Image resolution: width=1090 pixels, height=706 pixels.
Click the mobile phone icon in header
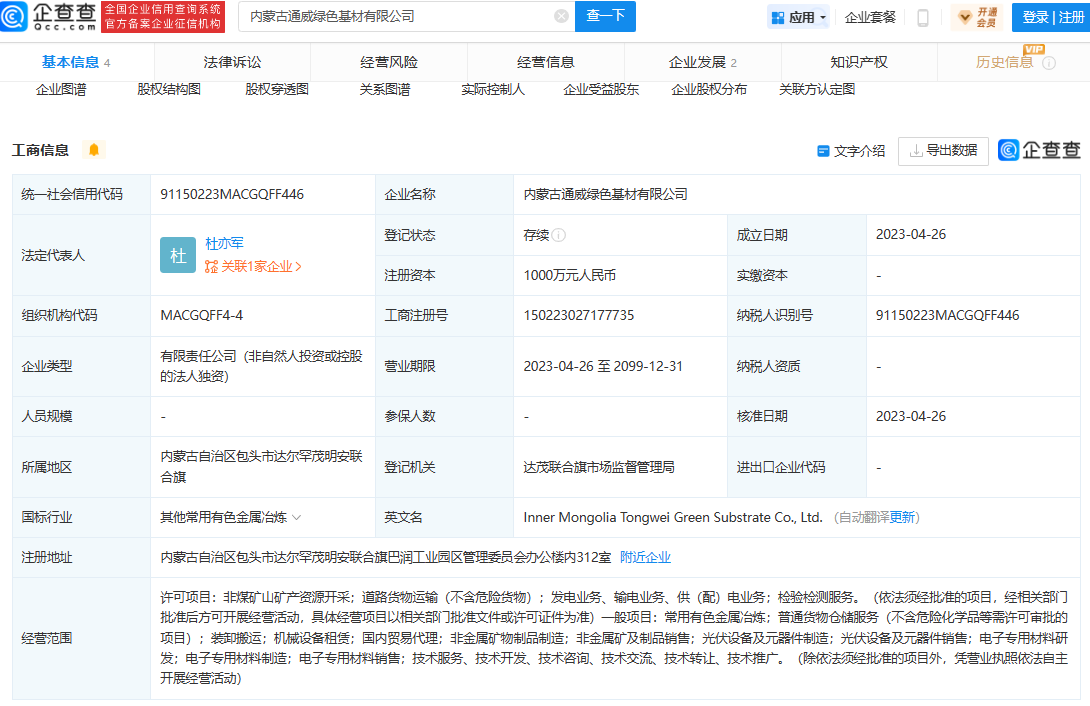coord(923,17)
